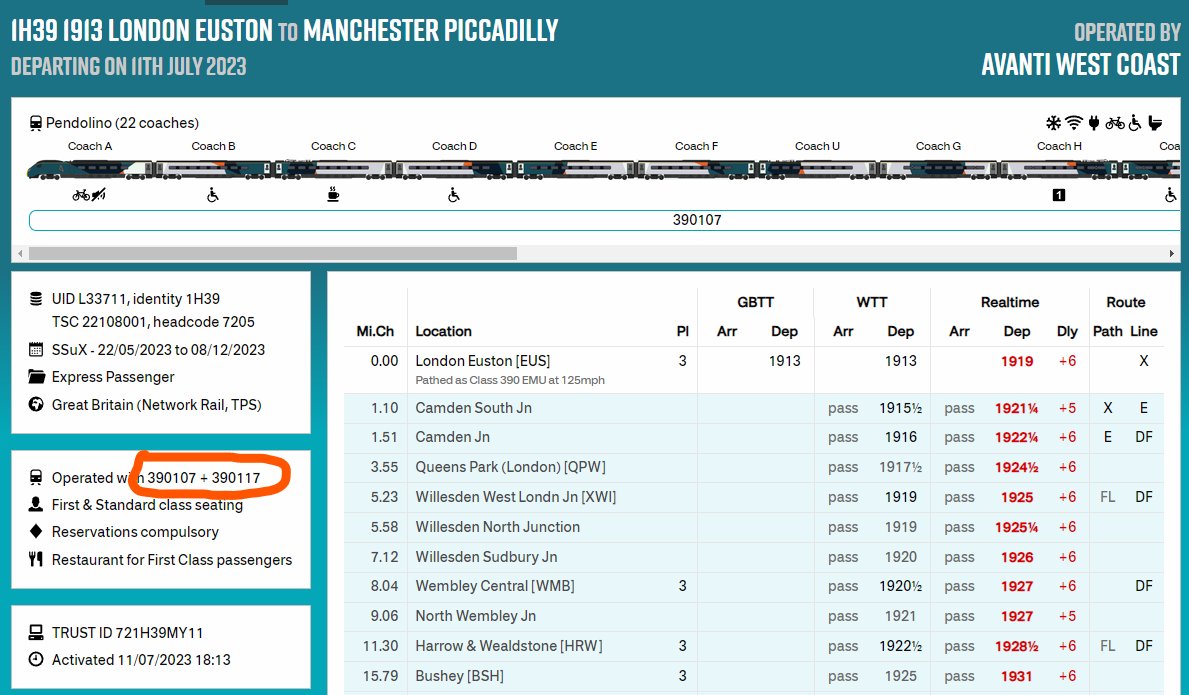This screenshot has height=695, width=1189.
Task: Open Willesden North Junction location
Action: 497,527
